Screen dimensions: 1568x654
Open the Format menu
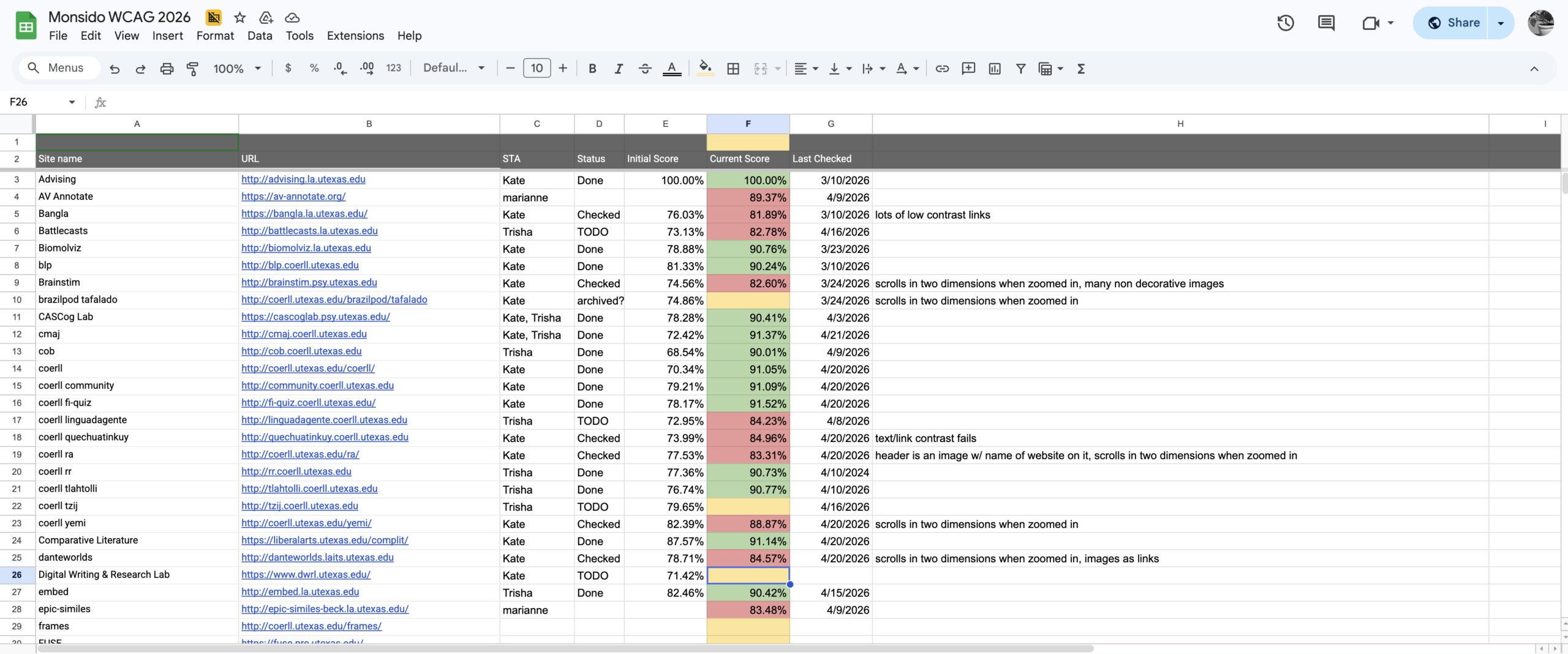click(x=215, y=36)
